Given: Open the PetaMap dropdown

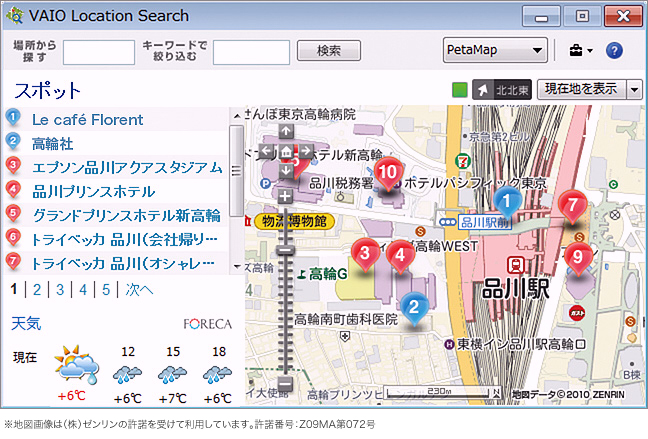Looking at the screenshot, I should 495,50.
